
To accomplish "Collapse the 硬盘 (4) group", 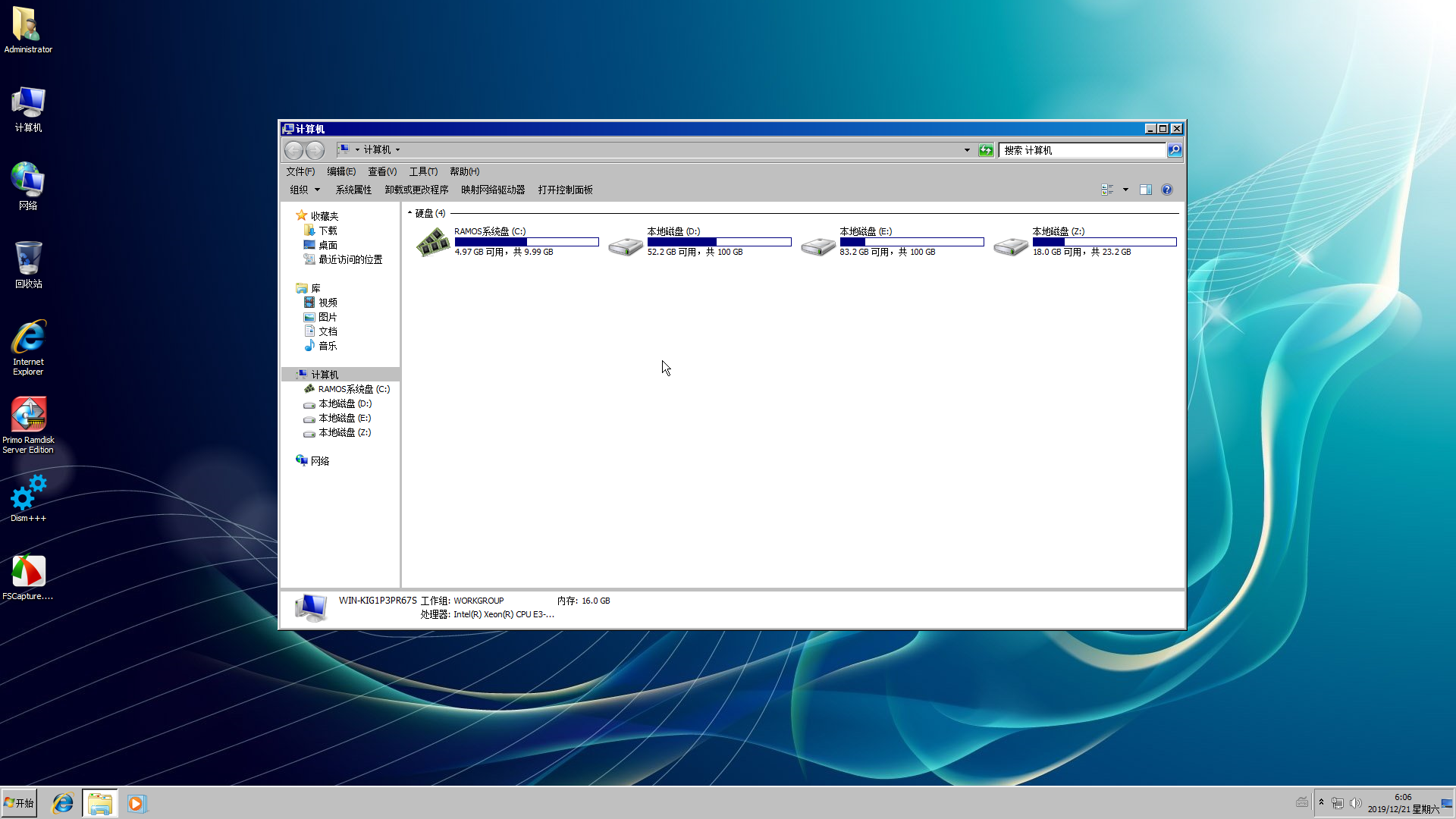I will [x=409, y=213].
